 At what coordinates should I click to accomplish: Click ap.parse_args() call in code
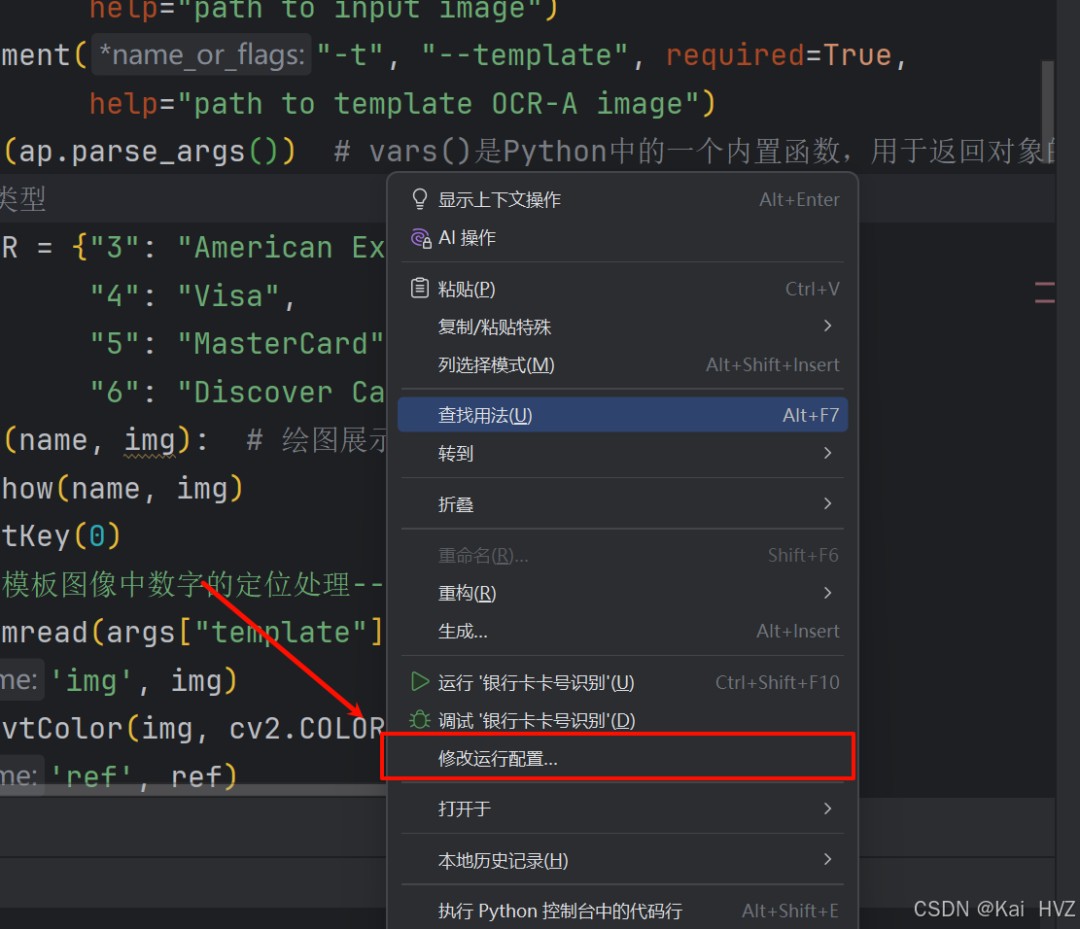point(149,152)
